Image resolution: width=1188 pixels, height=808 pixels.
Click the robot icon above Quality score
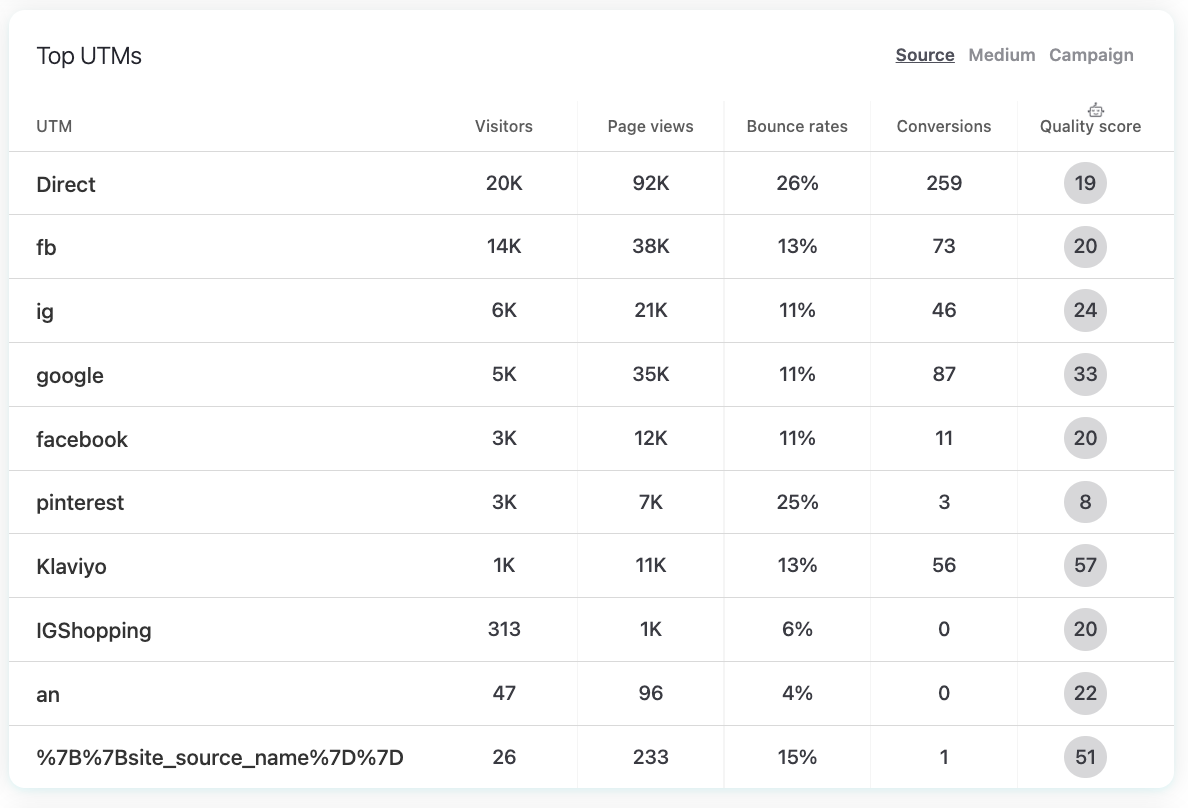[x=1096, y=110]
